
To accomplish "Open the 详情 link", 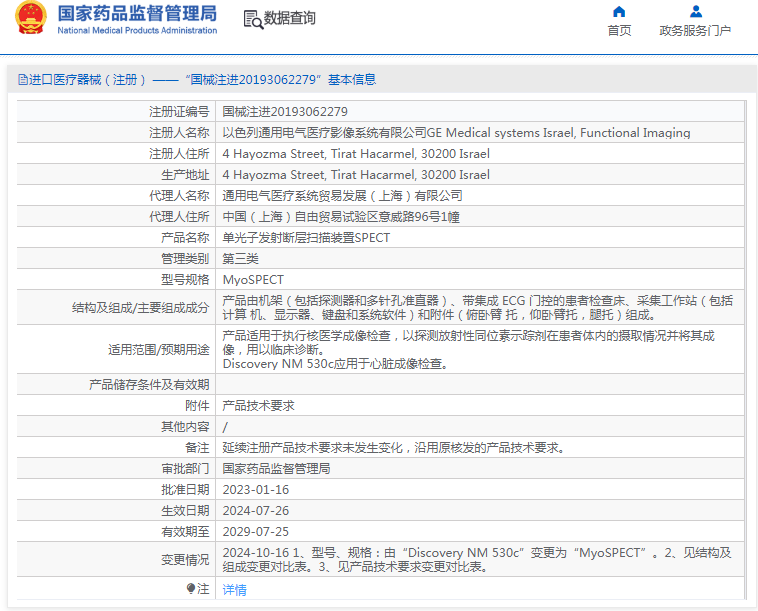I will coord(234,589).
